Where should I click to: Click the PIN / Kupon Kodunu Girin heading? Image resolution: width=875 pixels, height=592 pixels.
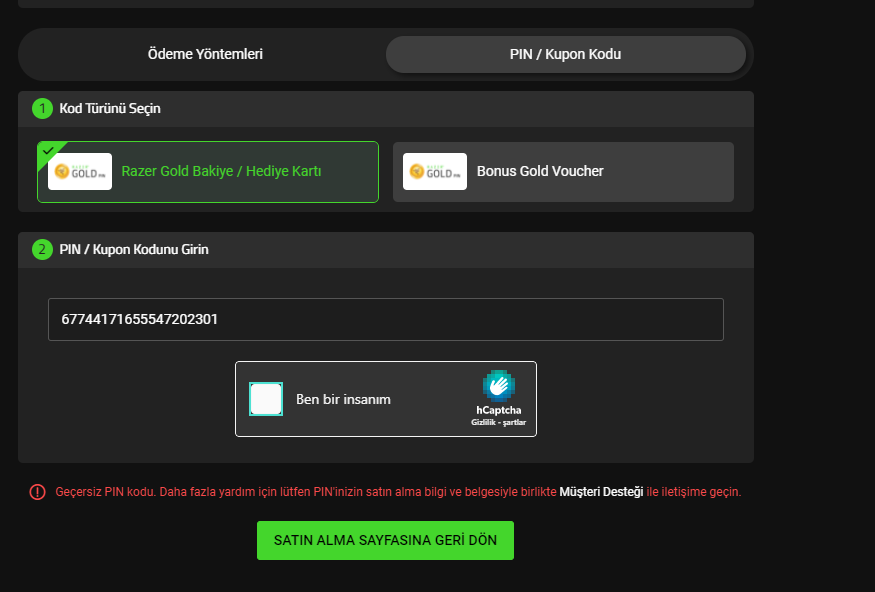pos(134,249)
